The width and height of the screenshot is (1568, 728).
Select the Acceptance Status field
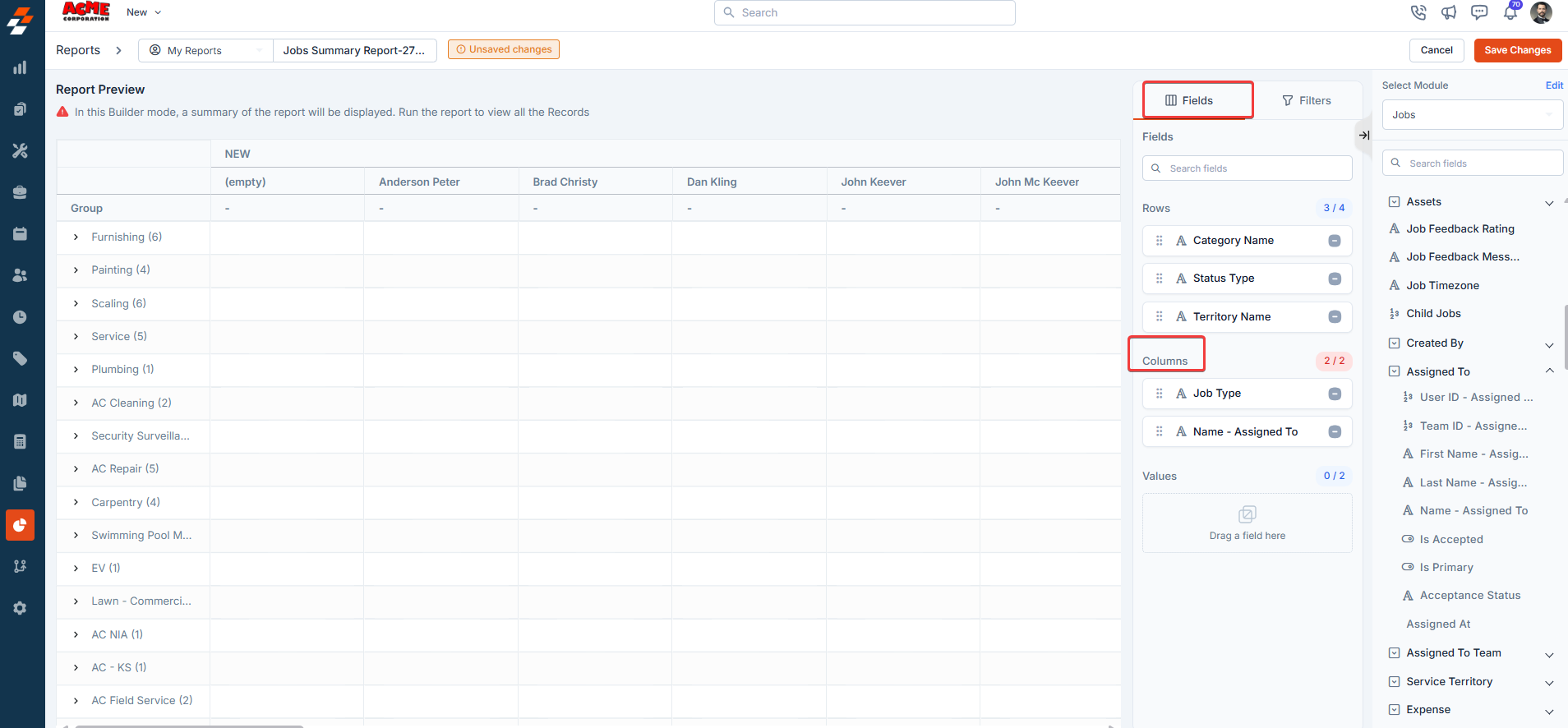(1469, 596)
